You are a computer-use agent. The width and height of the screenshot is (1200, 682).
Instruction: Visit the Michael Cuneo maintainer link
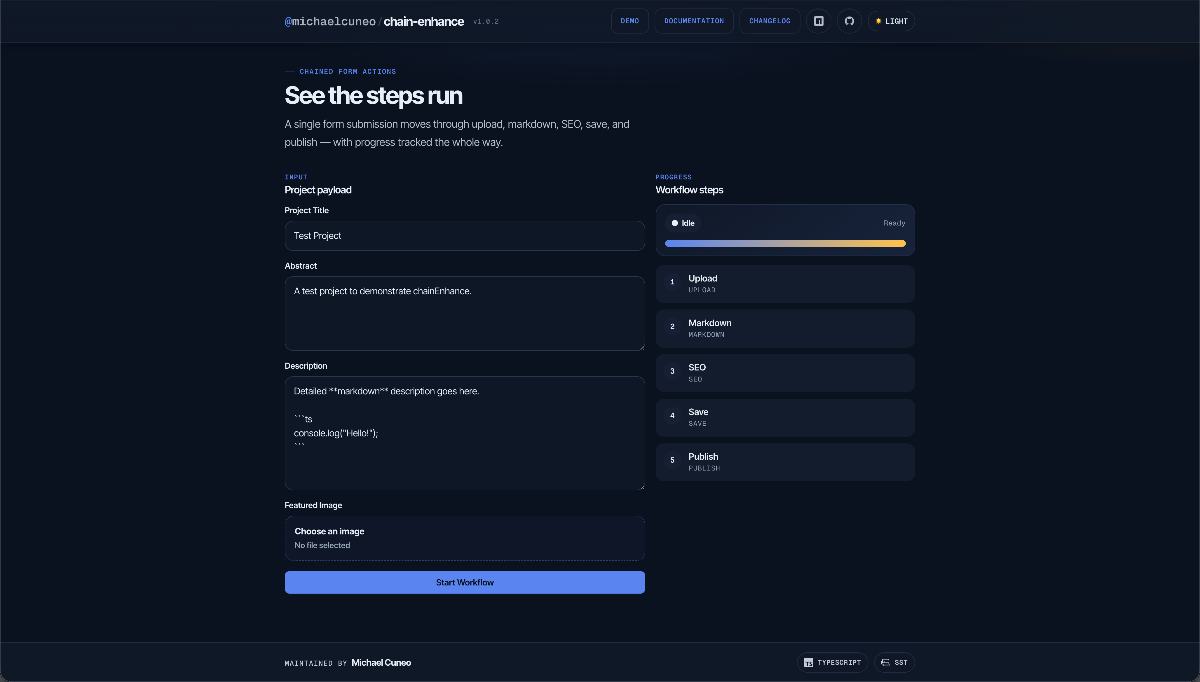[x=381, y=663]
